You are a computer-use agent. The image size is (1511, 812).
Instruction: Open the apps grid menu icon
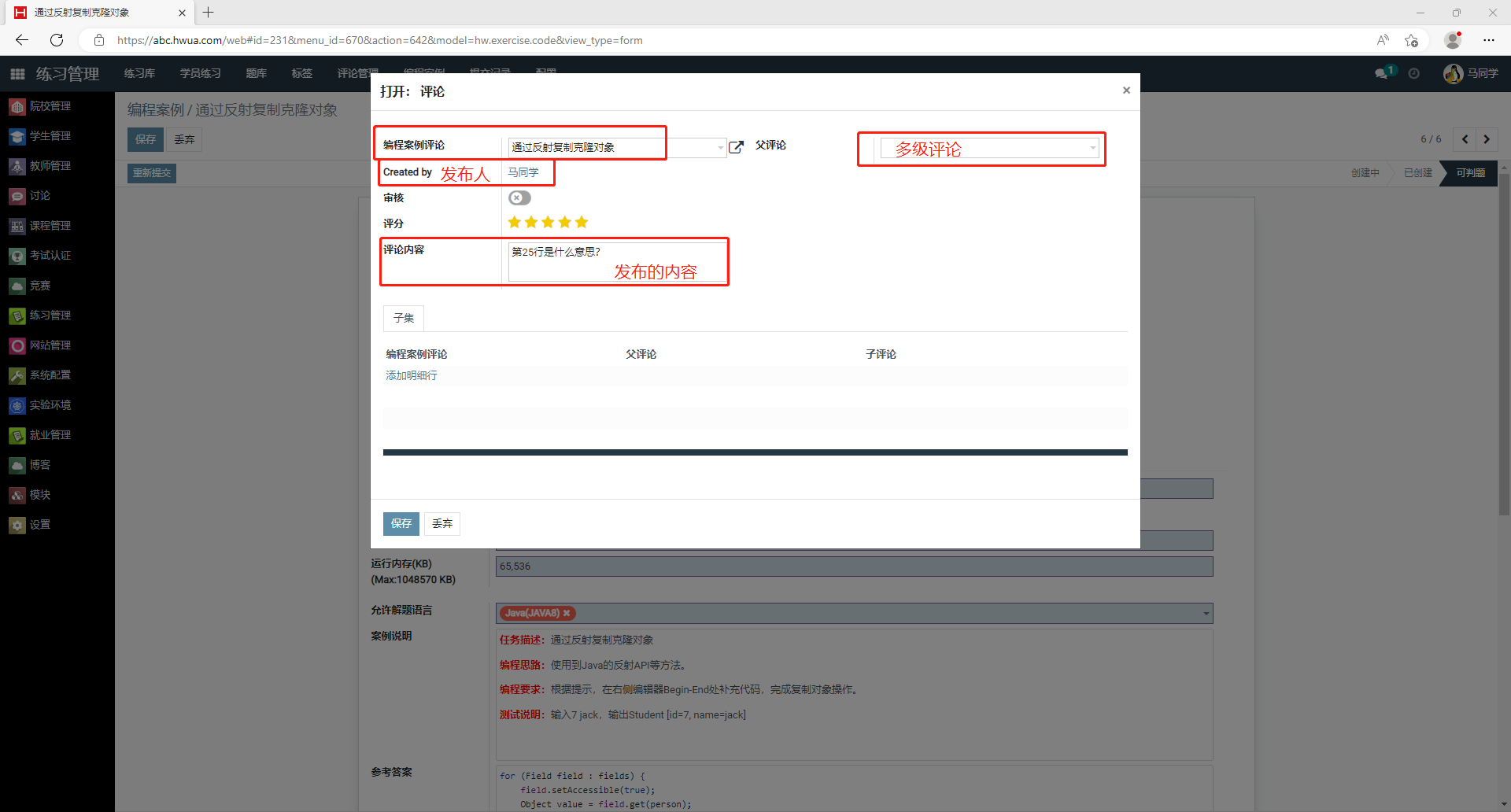pos(17,74)
